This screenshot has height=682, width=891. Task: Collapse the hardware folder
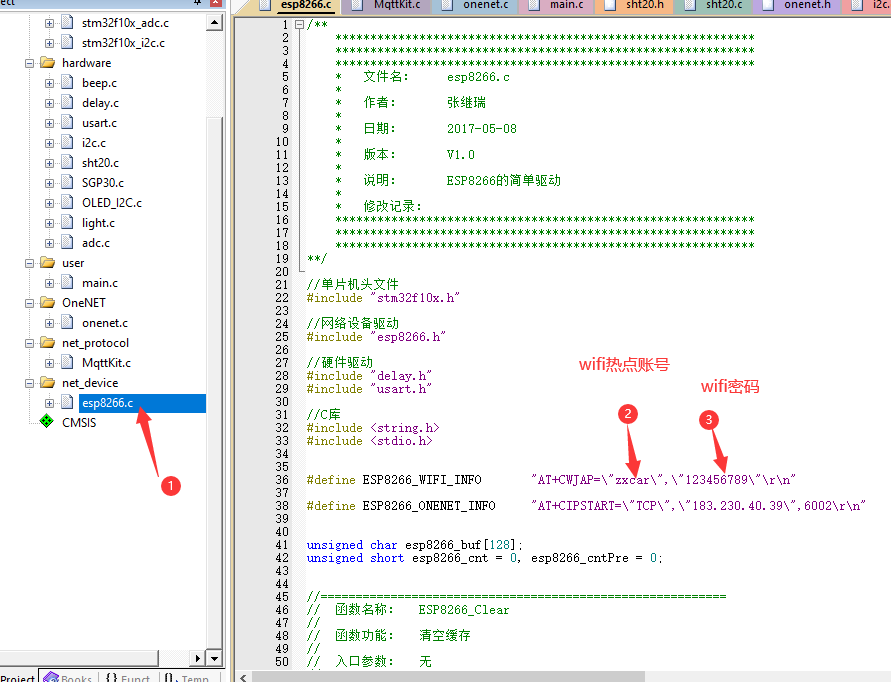pos(30,63)
